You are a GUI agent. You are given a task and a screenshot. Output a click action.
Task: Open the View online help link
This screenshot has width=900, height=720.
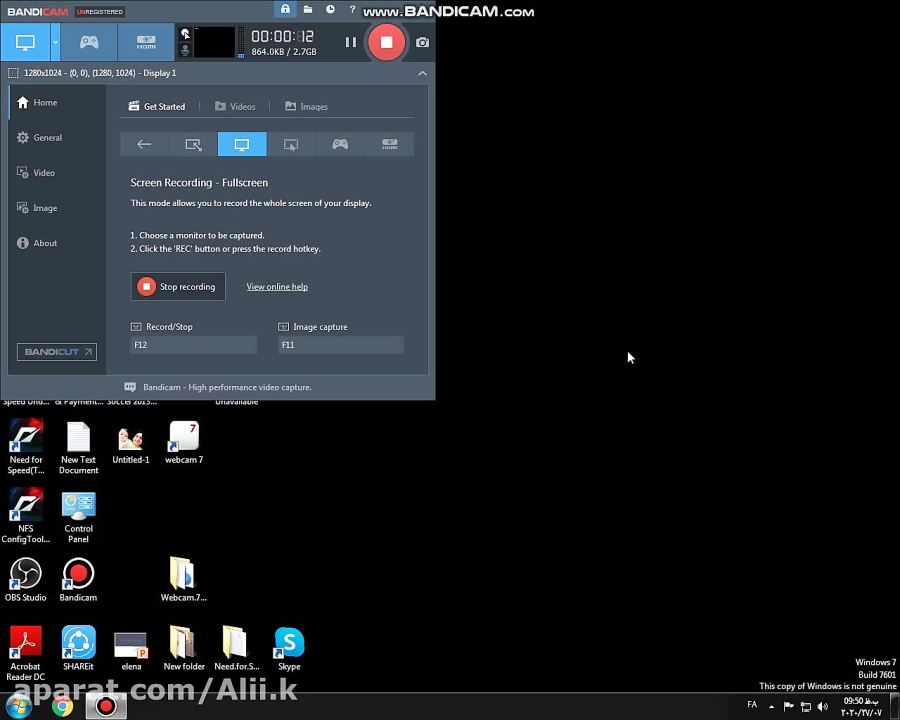pyautogui.click(x=277, y=287)
